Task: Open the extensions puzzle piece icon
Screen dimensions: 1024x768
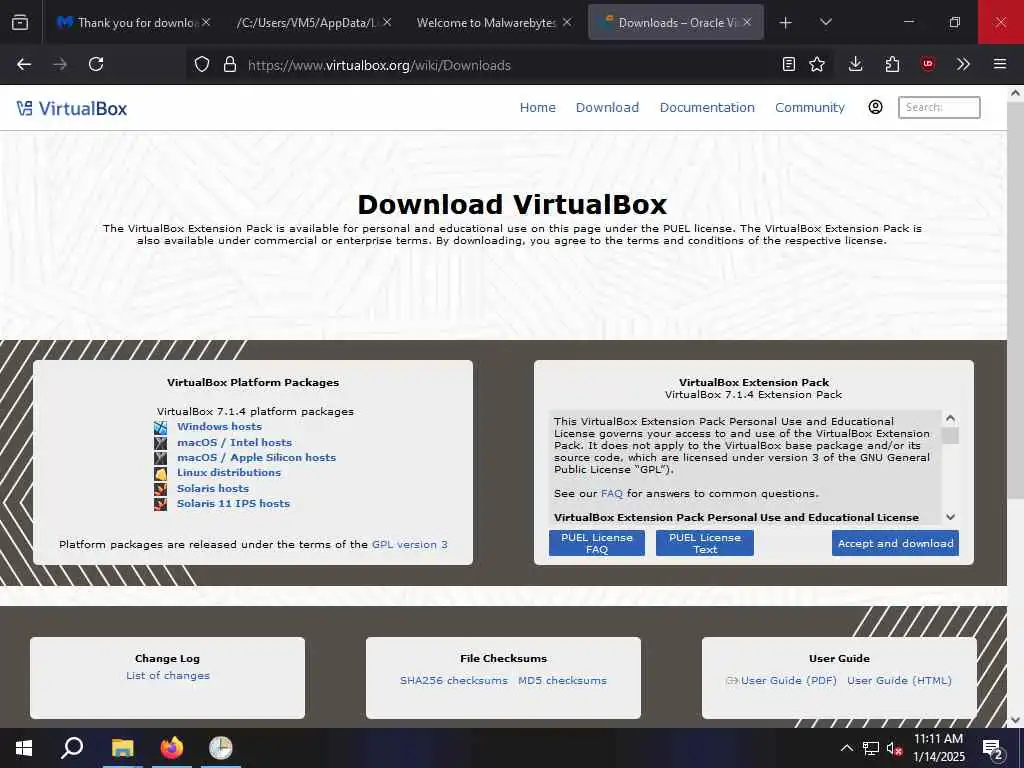Action: 892,64
